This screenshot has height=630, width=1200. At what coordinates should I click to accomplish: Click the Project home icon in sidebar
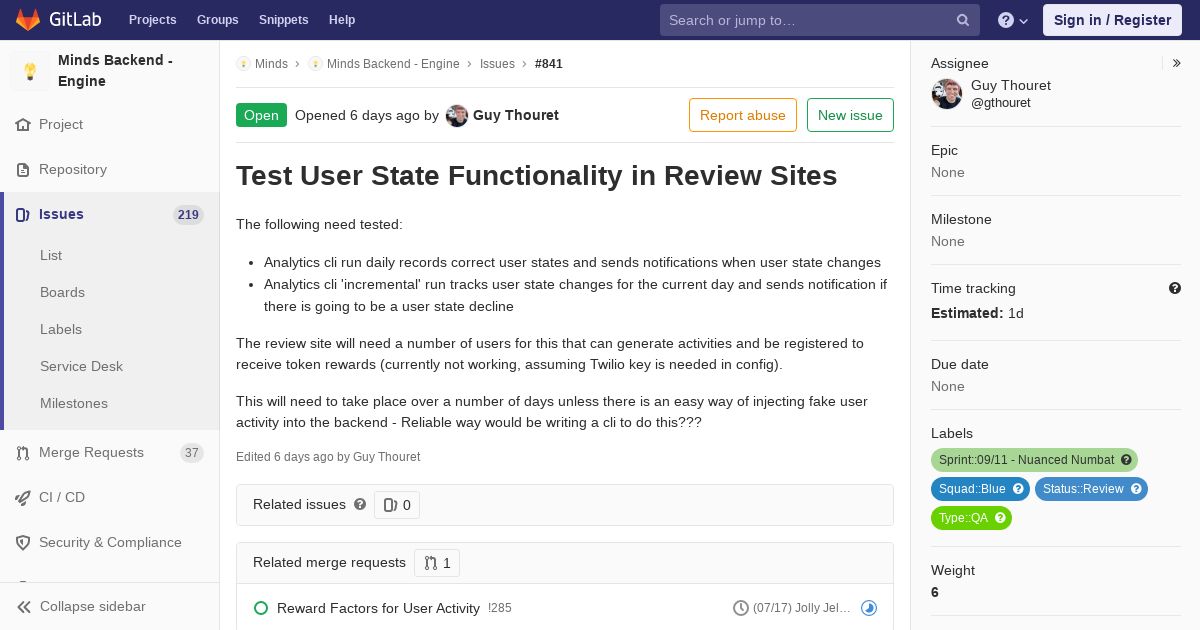tap(23, 125)
